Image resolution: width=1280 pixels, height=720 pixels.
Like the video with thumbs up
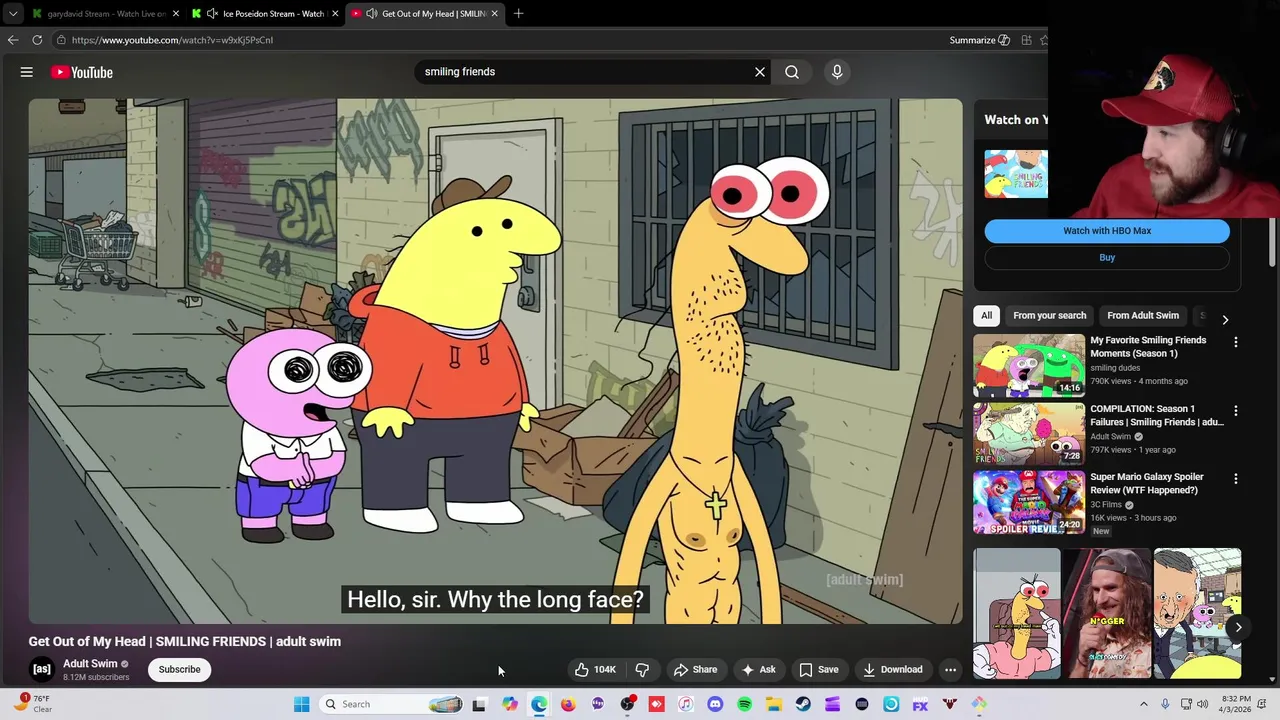(x=595, y=669)
